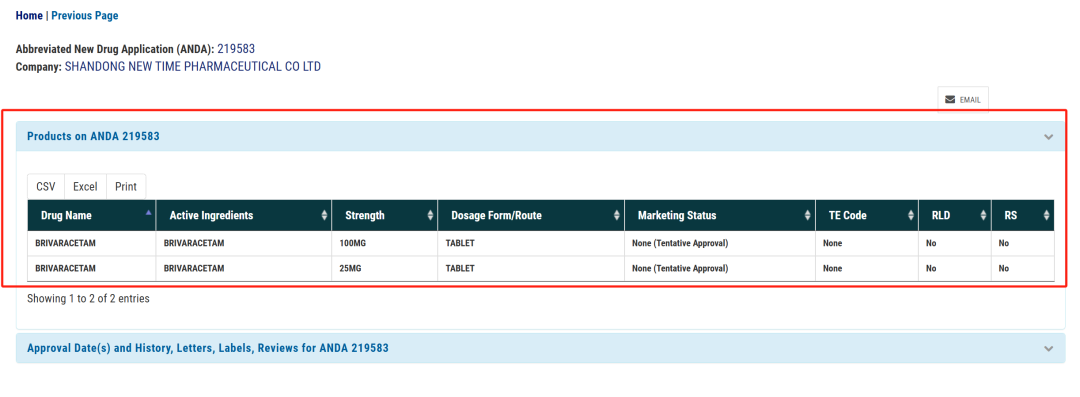Sort by RS column
The width and height of the screenshot is (1080, 397).
click(1023, 216)
